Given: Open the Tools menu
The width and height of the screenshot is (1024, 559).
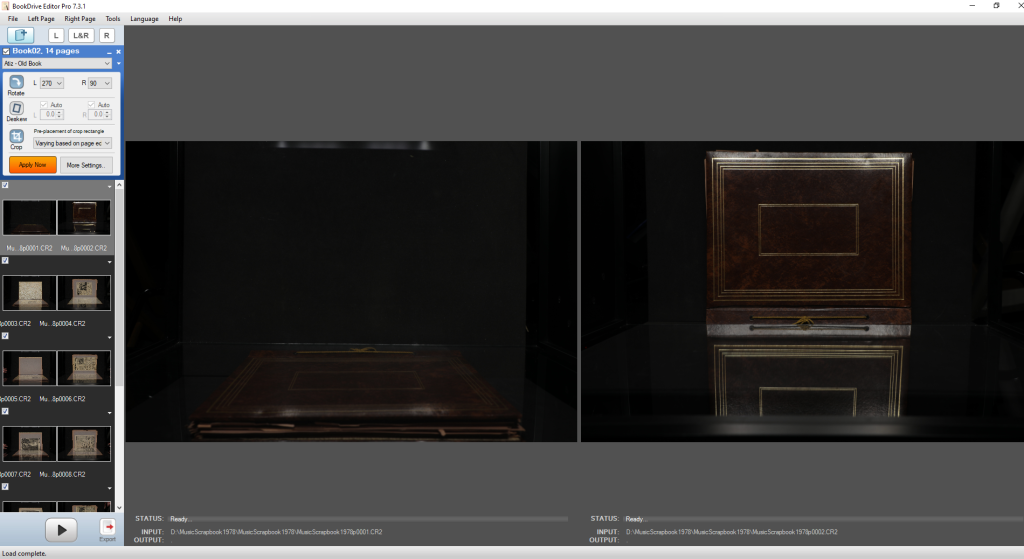Looking at the screenshot, I should click(112, 19).
